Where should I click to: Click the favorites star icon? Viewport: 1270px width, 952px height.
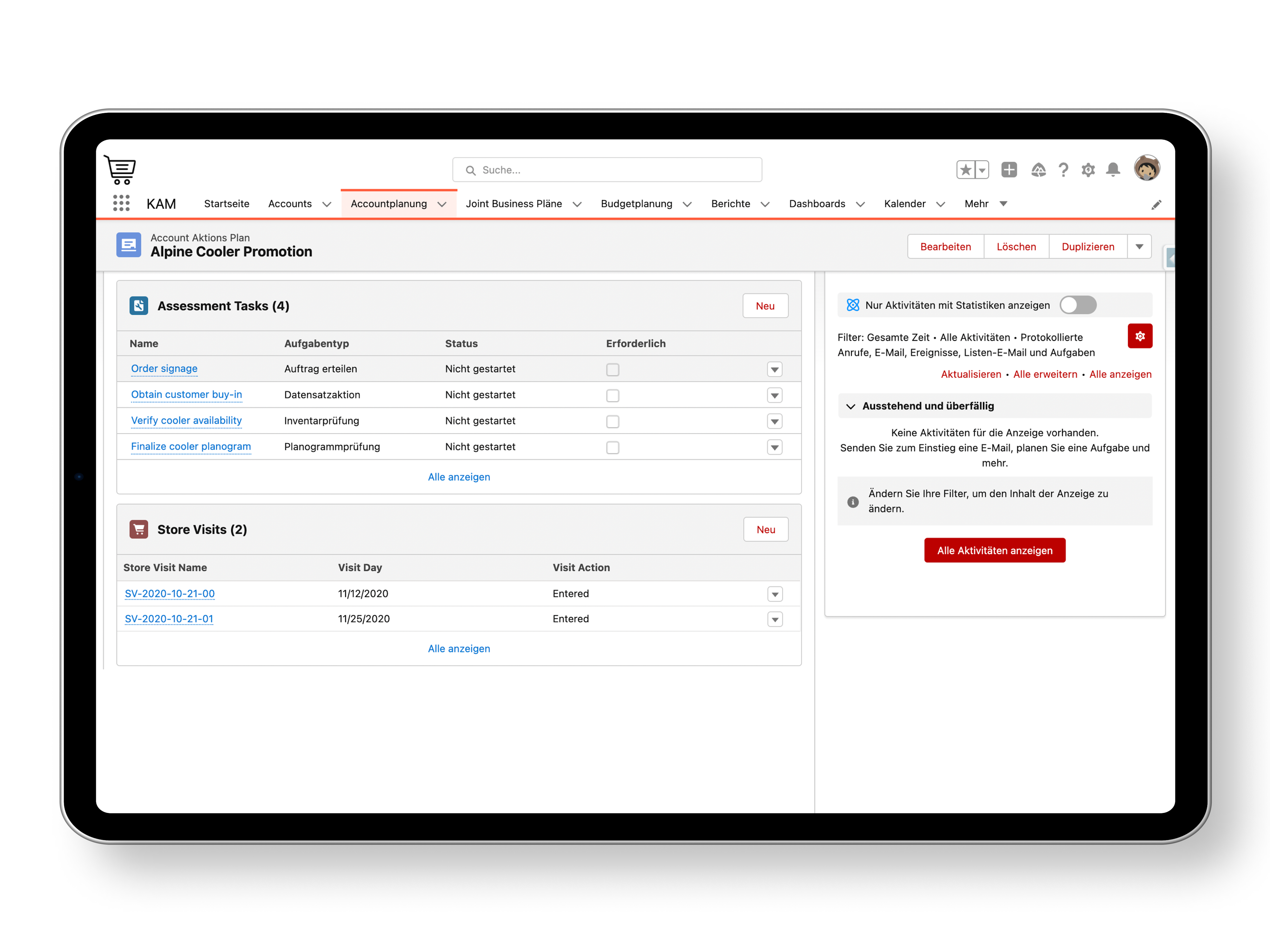coord(966,170)
